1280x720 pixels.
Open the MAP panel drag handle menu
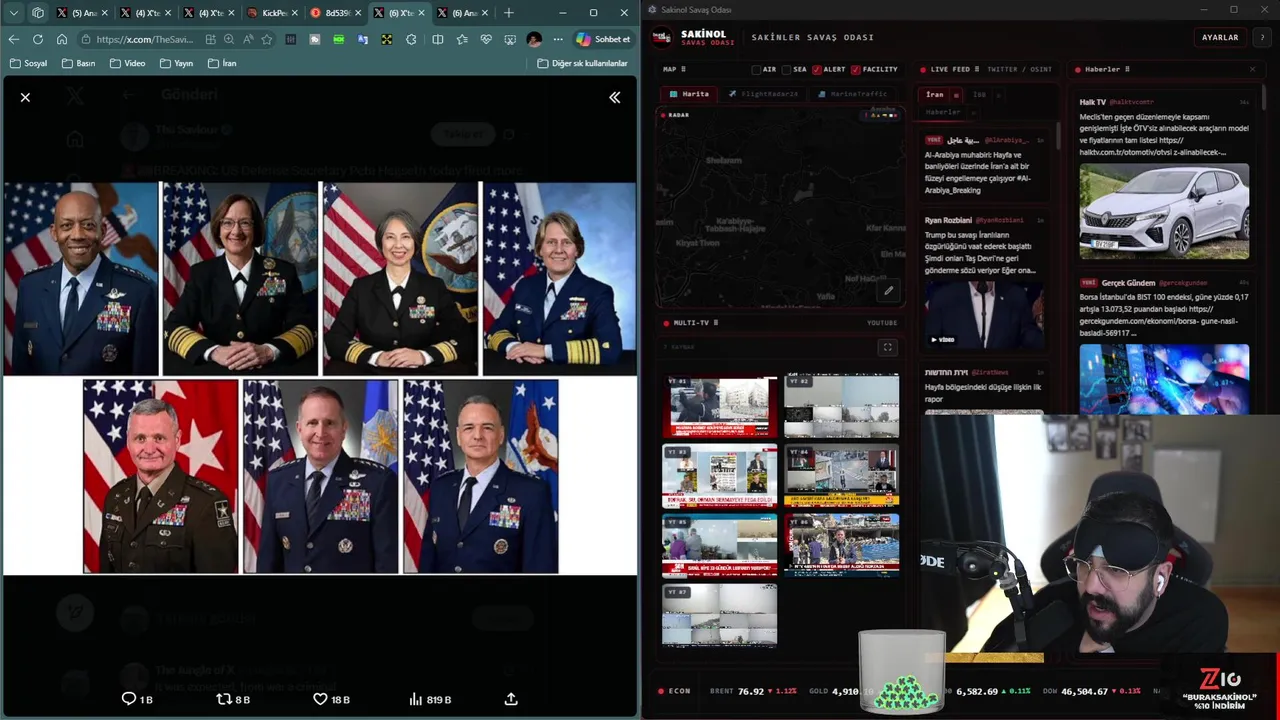coord(683,70)
